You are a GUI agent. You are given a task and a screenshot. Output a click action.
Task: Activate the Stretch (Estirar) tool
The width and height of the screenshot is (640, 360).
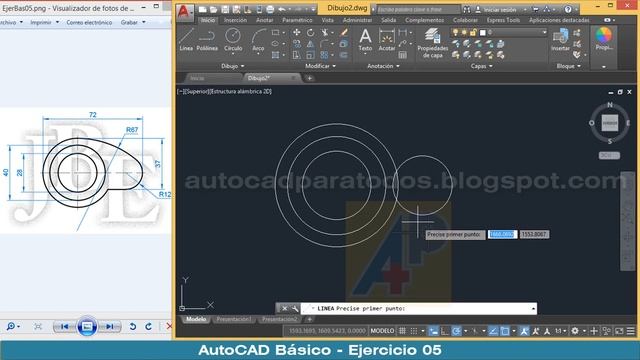click(297, 55)
